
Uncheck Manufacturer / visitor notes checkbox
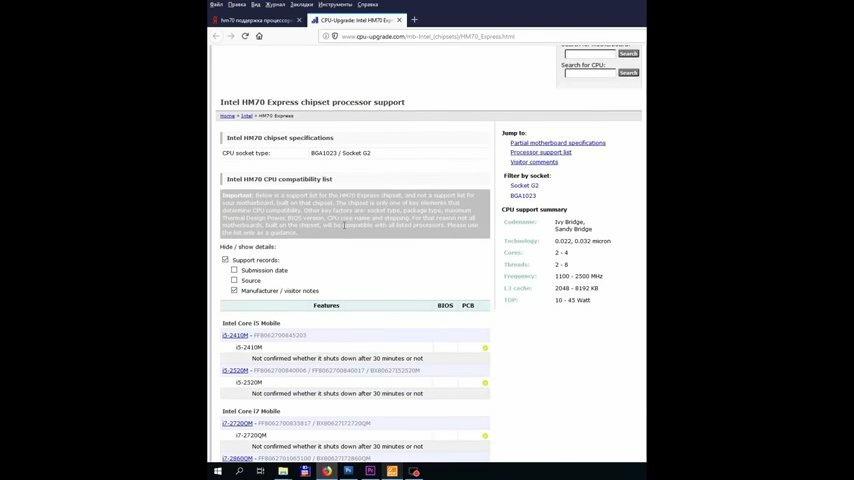tap(234, 290)
